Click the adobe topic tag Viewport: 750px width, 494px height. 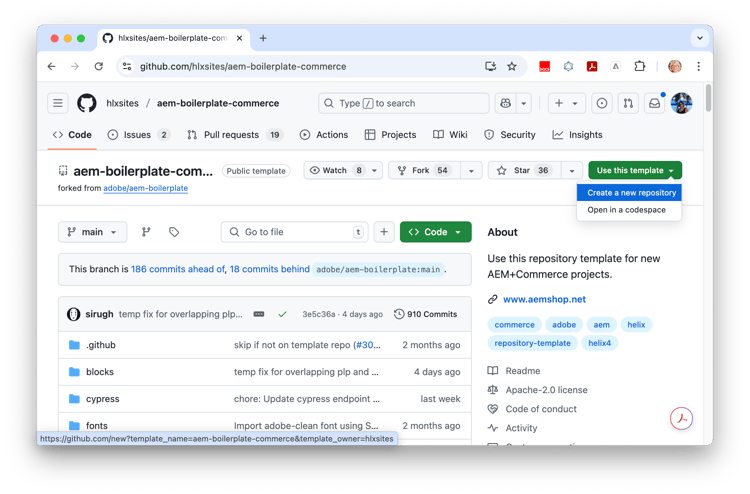click(564, 325)
